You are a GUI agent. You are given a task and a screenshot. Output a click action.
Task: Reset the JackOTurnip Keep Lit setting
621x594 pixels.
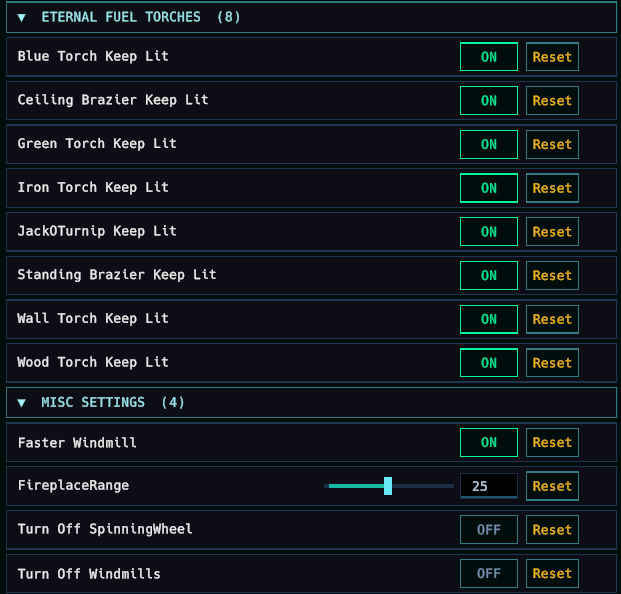[552, 232]
